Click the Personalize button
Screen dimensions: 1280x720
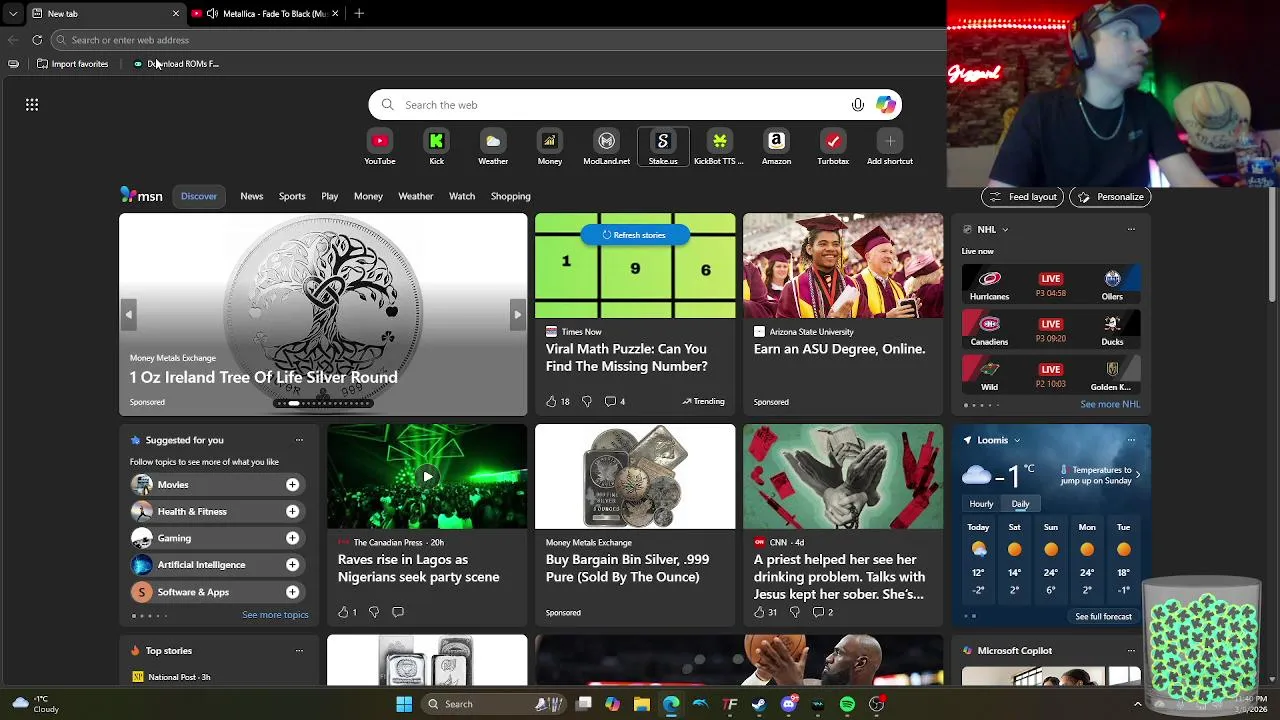tap(1110, 197)
